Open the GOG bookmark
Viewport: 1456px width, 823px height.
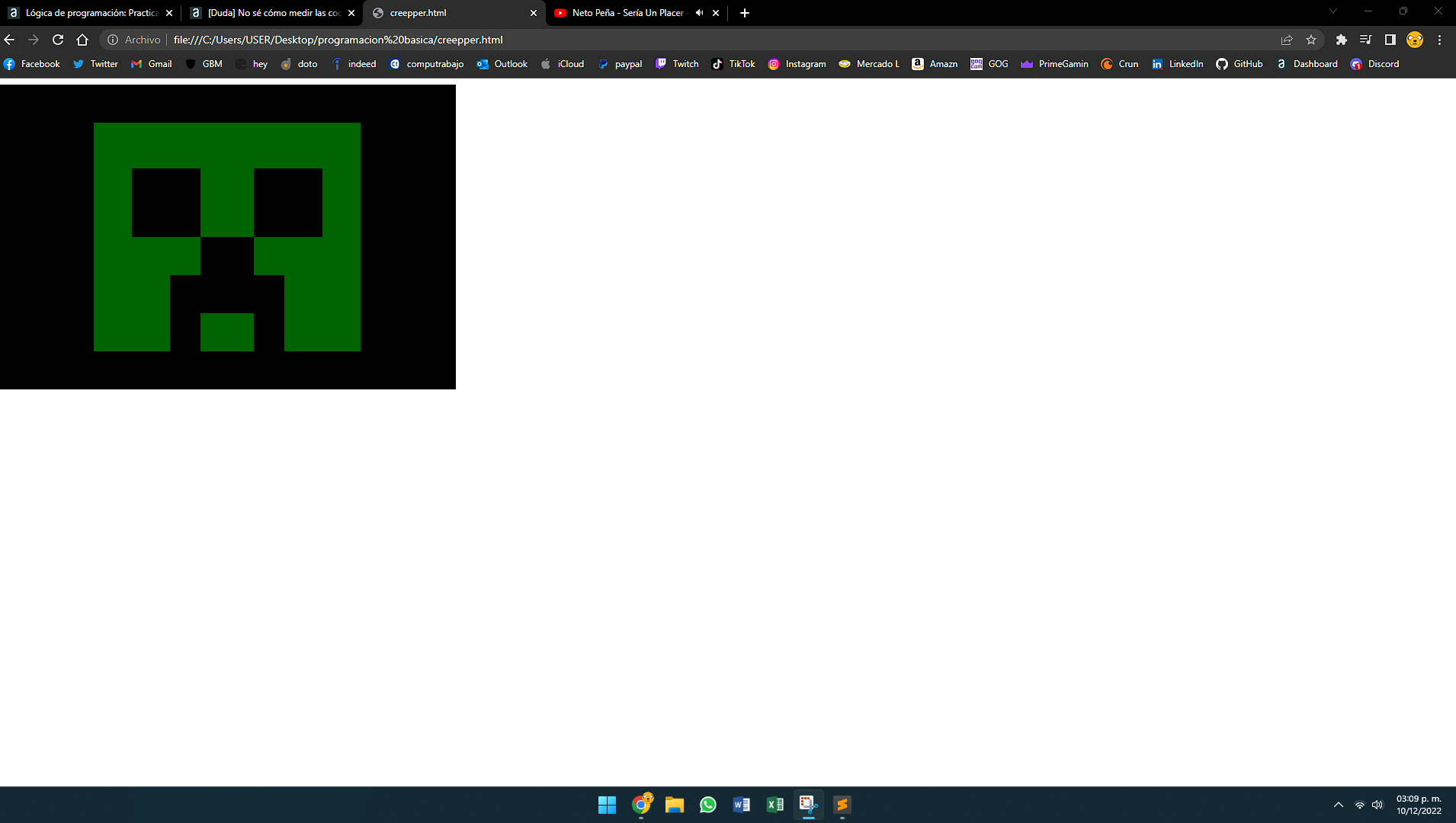[x=989, y=64]
